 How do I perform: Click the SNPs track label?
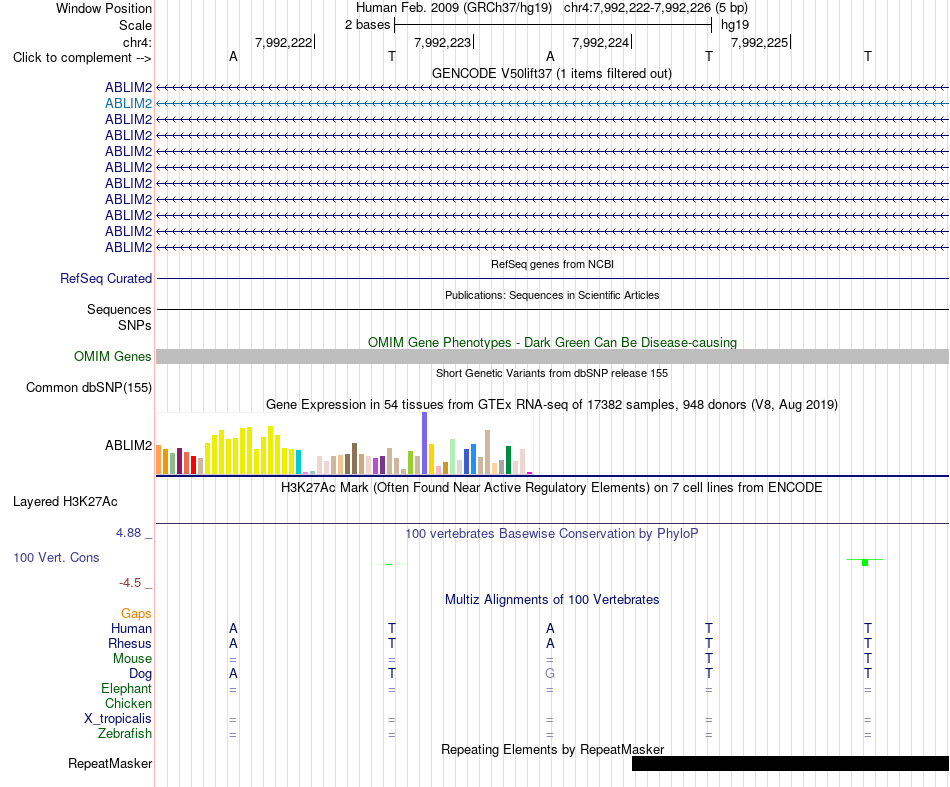[135, 325]
